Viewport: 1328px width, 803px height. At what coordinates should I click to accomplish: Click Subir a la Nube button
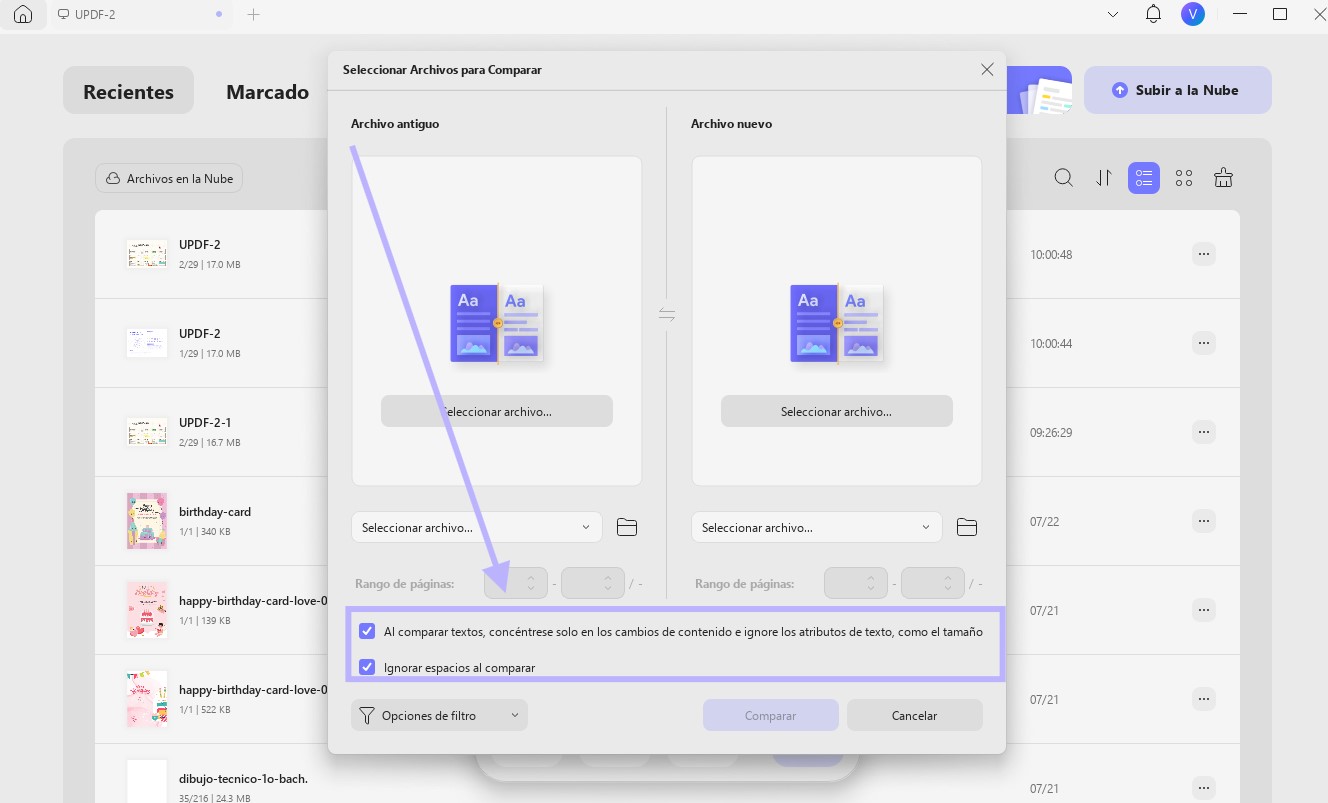(x=1178, y=90)
